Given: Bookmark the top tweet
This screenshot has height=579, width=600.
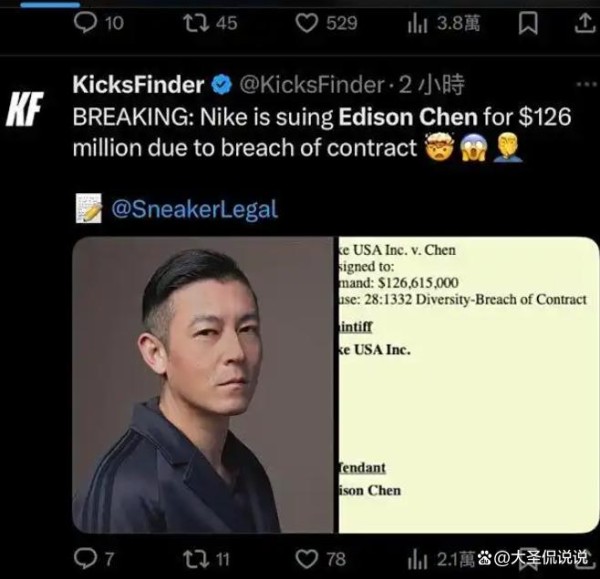Looking at the screenshot, I should [528, 23].
